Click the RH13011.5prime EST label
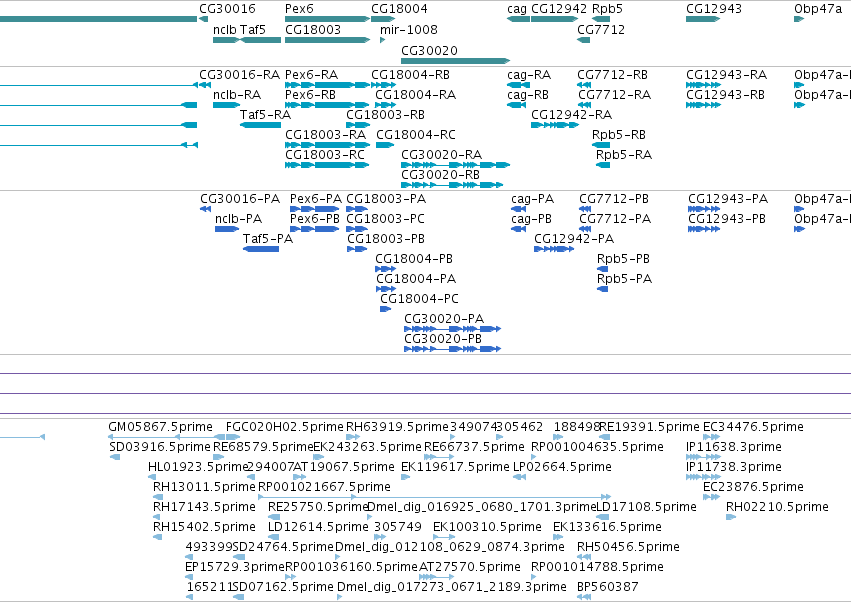851x602 pixels. [204, 486]
